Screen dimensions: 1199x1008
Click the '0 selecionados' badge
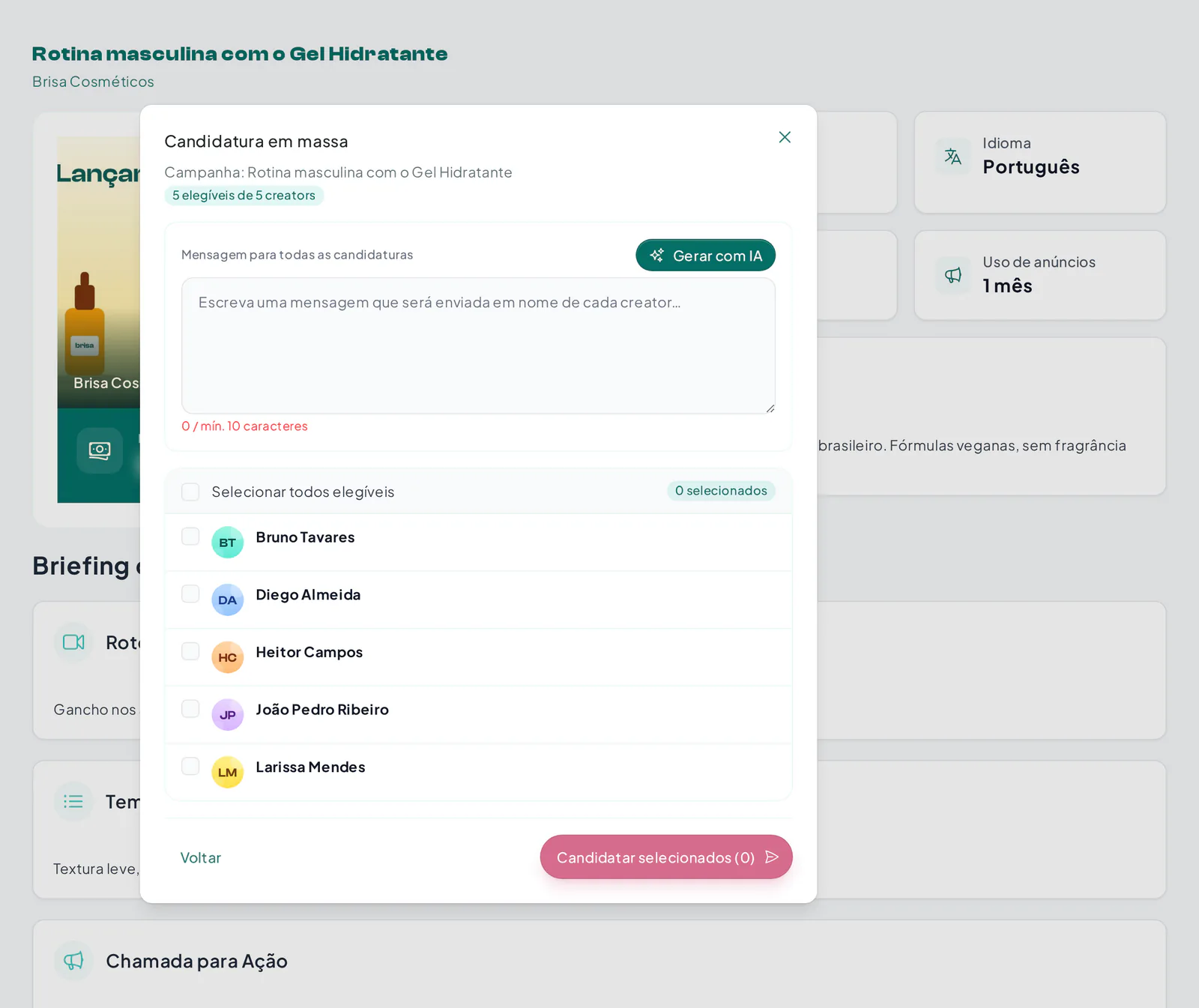[x=721, y=491]
